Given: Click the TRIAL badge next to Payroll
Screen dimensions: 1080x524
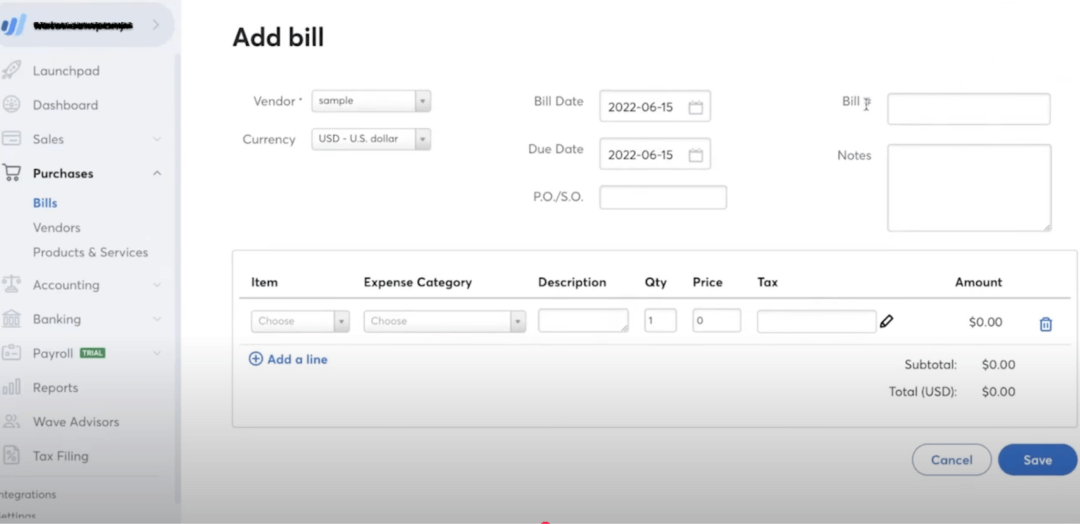Looking at the screenshot, I should 92,353.
